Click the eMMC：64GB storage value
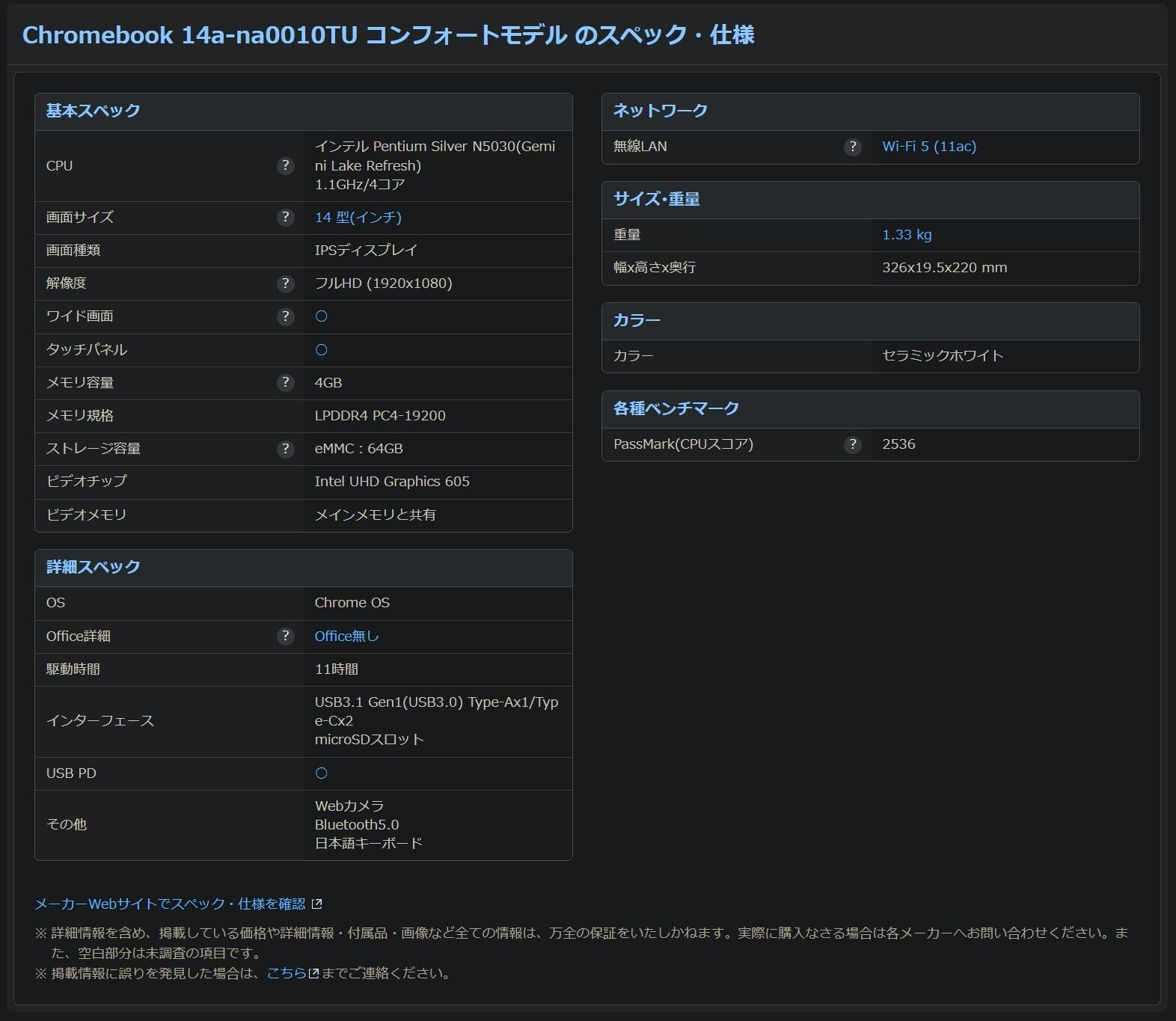This screenshot has width=1176, height=1021. tap(359, 449)
